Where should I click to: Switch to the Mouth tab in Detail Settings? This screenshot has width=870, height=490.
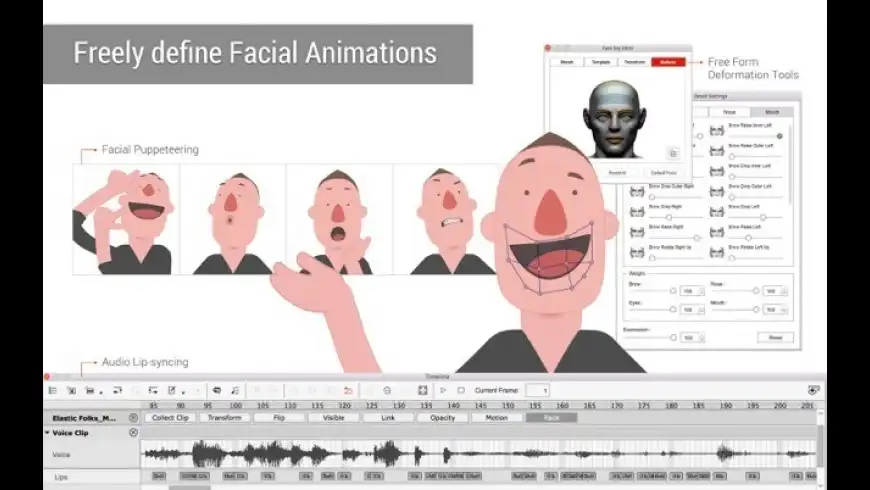(772, 112)
